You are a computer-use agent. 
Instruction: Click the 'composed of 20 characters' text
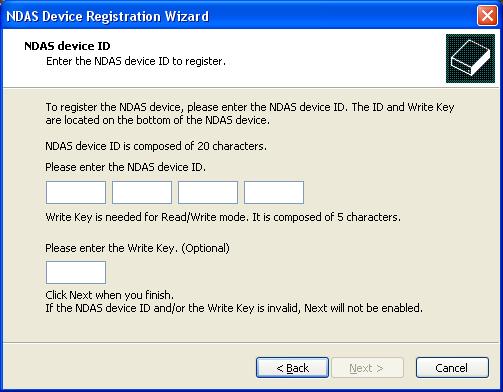156,146
